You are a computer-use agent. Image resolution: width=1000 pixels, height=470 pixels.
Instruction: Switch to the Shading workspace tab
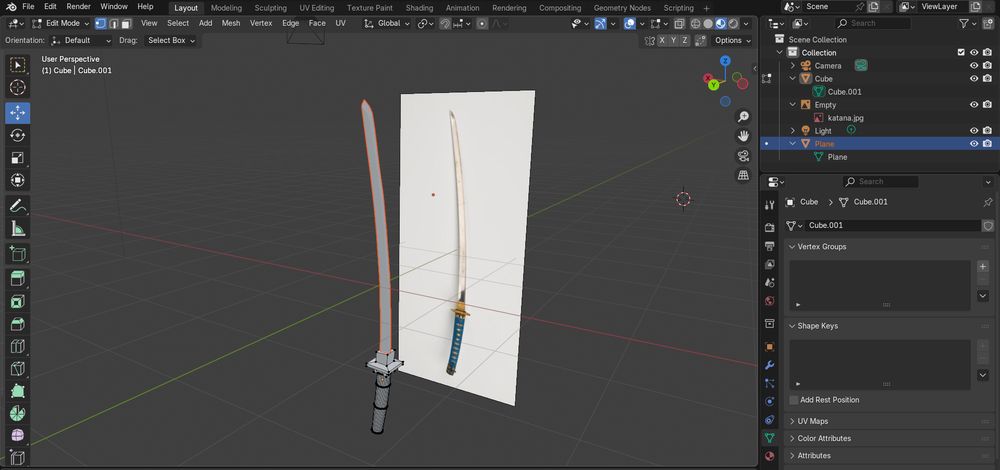[419, 8]
